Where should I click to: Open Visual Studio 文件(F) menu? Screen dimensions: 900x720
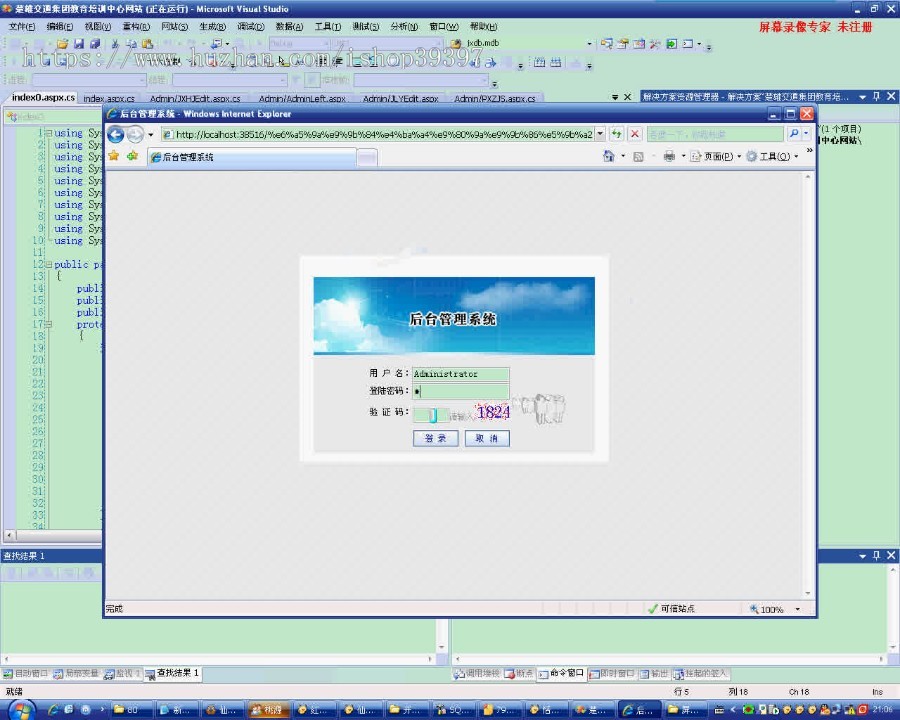click(x=22, y=26)
